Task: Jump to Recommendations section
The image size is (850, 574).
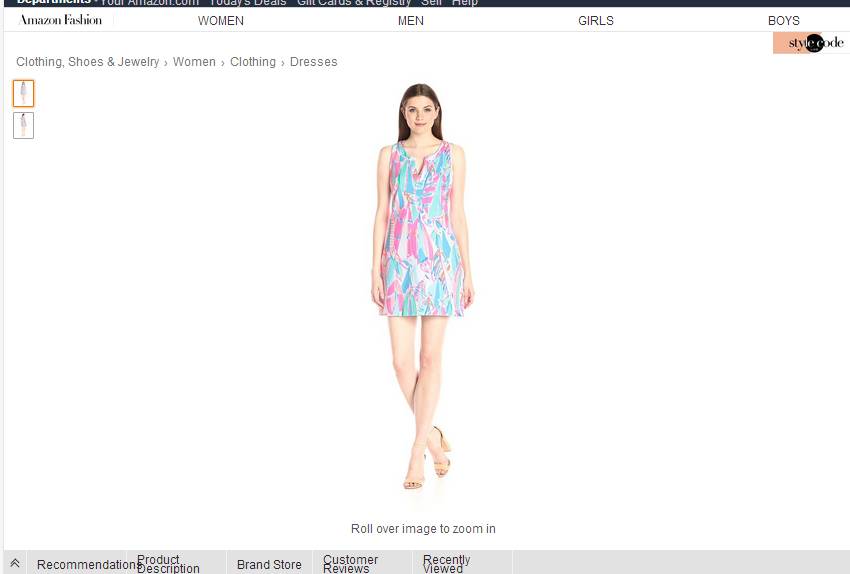Action: (x=87, y=564)
